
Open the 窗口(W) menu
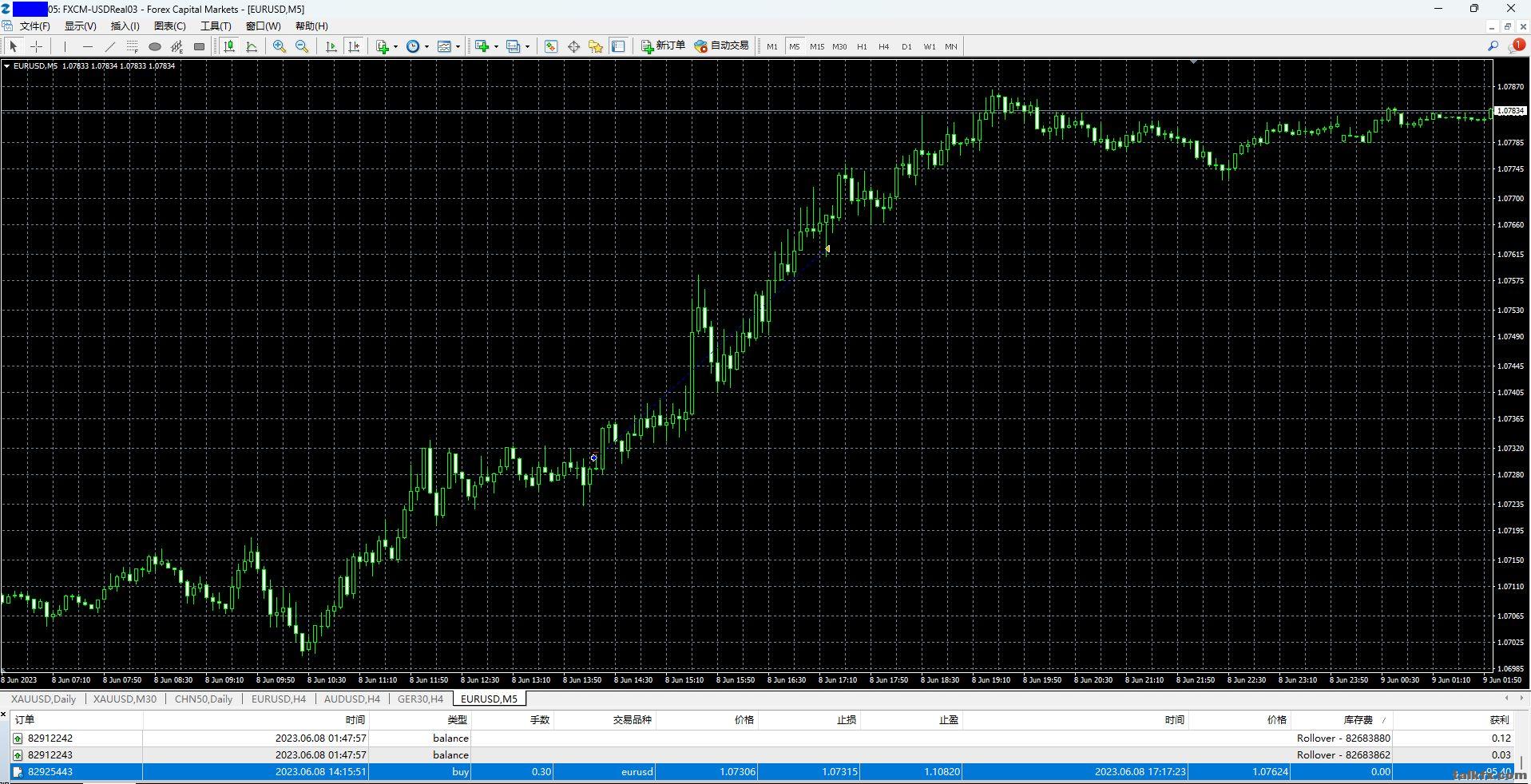click(263, 26)
